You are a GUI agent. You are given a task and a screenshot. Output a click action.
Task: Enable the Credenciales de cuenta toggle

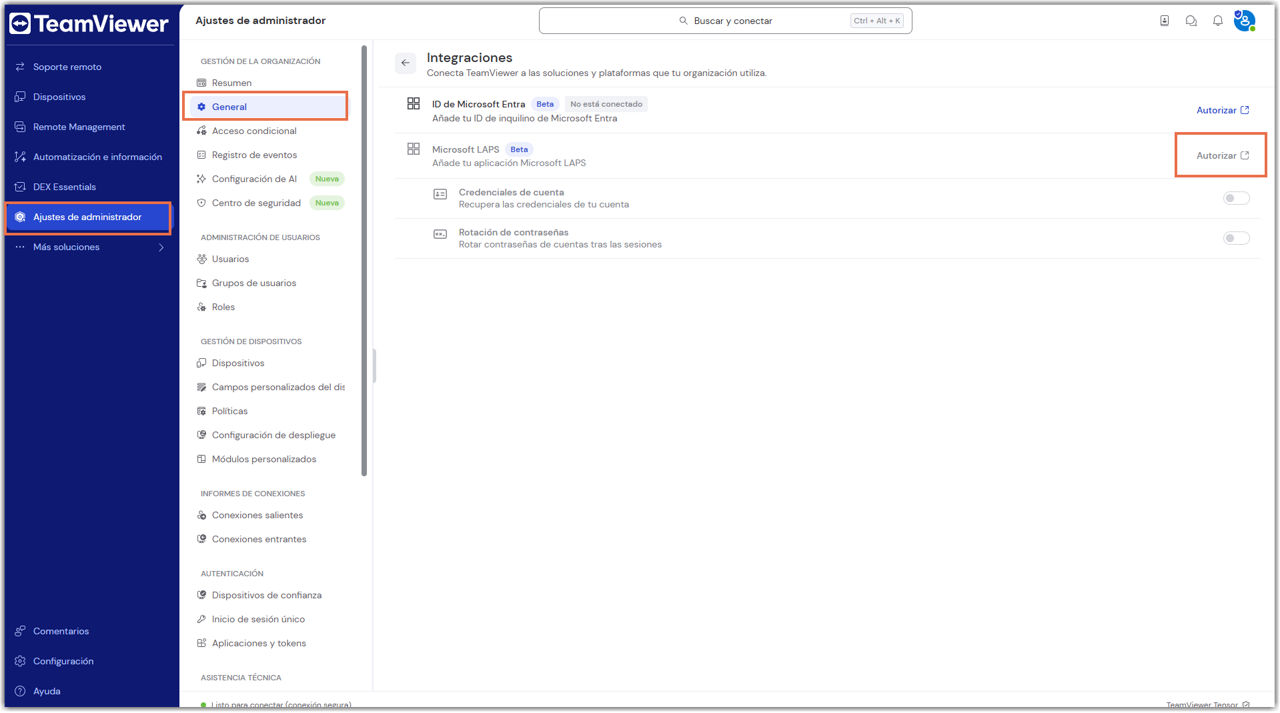tap(1236, 198)
